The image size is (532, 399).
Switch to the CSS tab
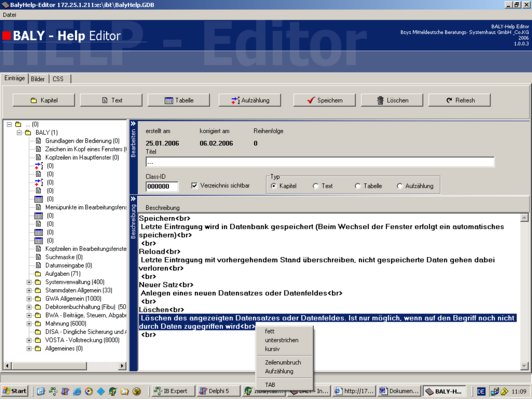58,79
